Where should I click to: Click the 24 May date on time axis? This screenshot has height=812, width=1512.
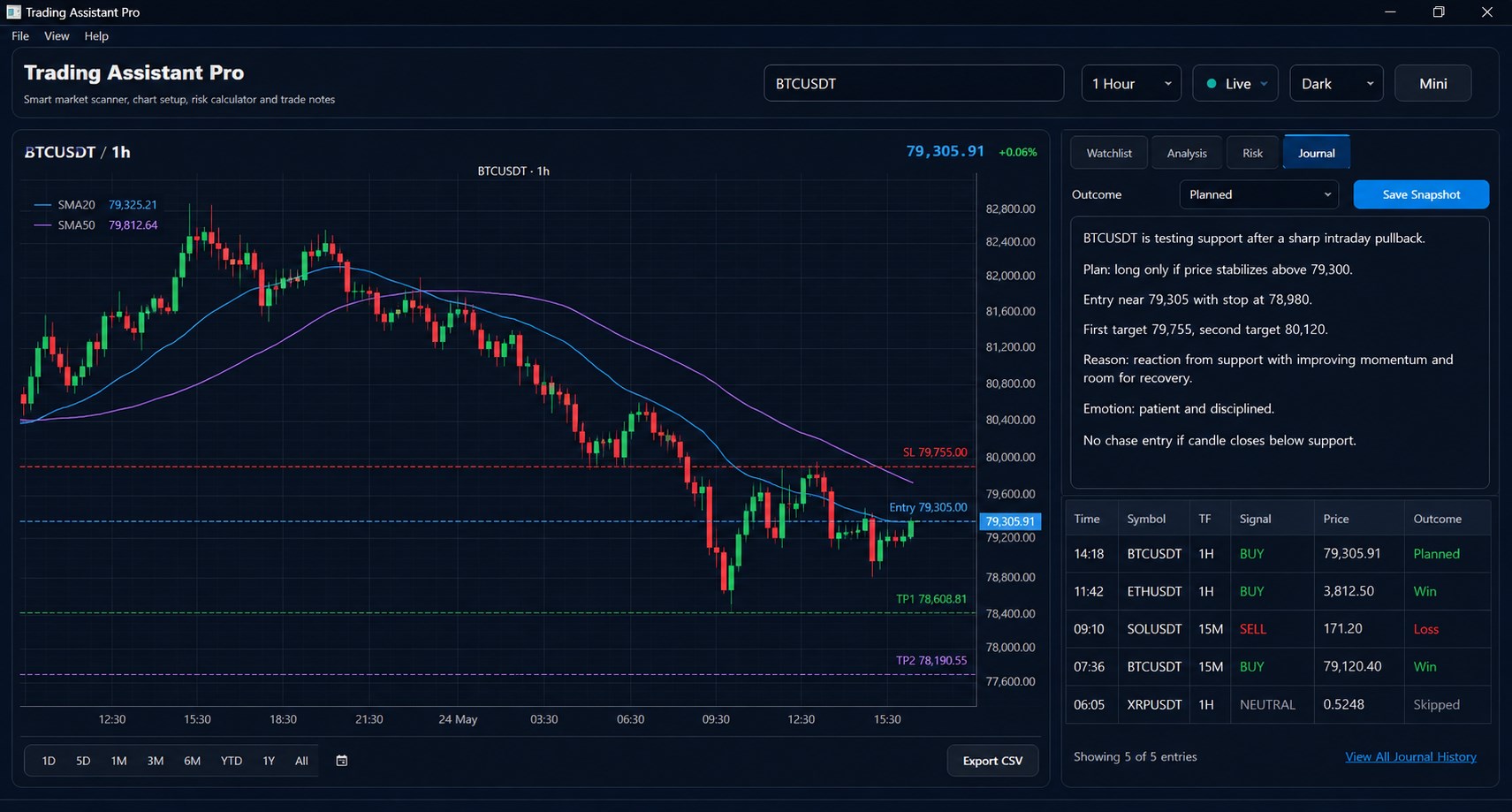tap(458, 719)
